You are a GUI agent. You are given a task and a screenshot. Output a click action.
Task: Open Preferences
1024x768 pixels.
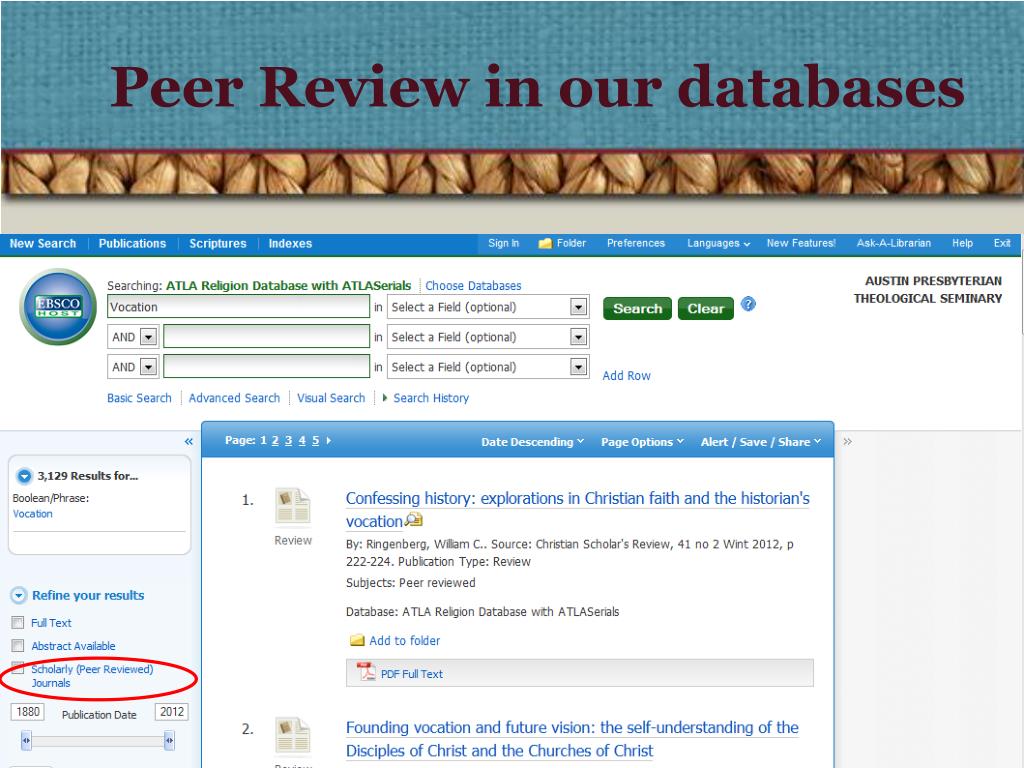[635, 243]
